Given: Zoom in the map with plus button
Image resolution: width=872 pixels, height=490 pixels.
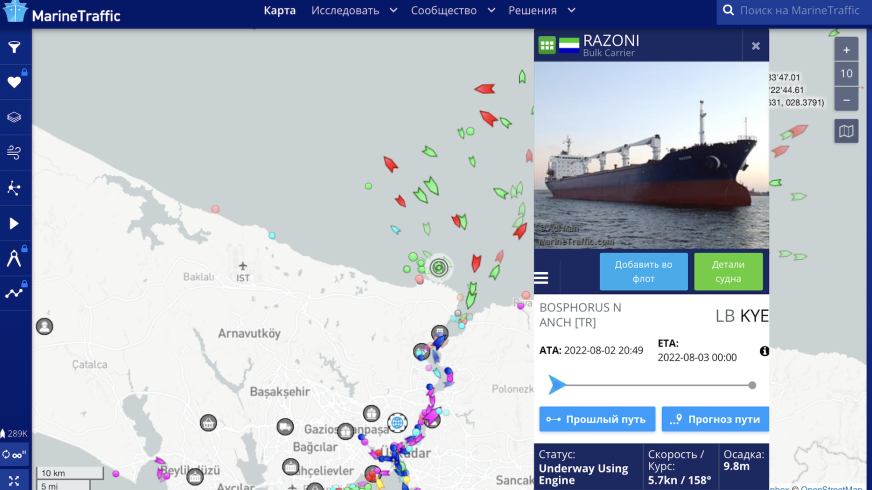Looking at the screenshot, I should tap(846, 50).
